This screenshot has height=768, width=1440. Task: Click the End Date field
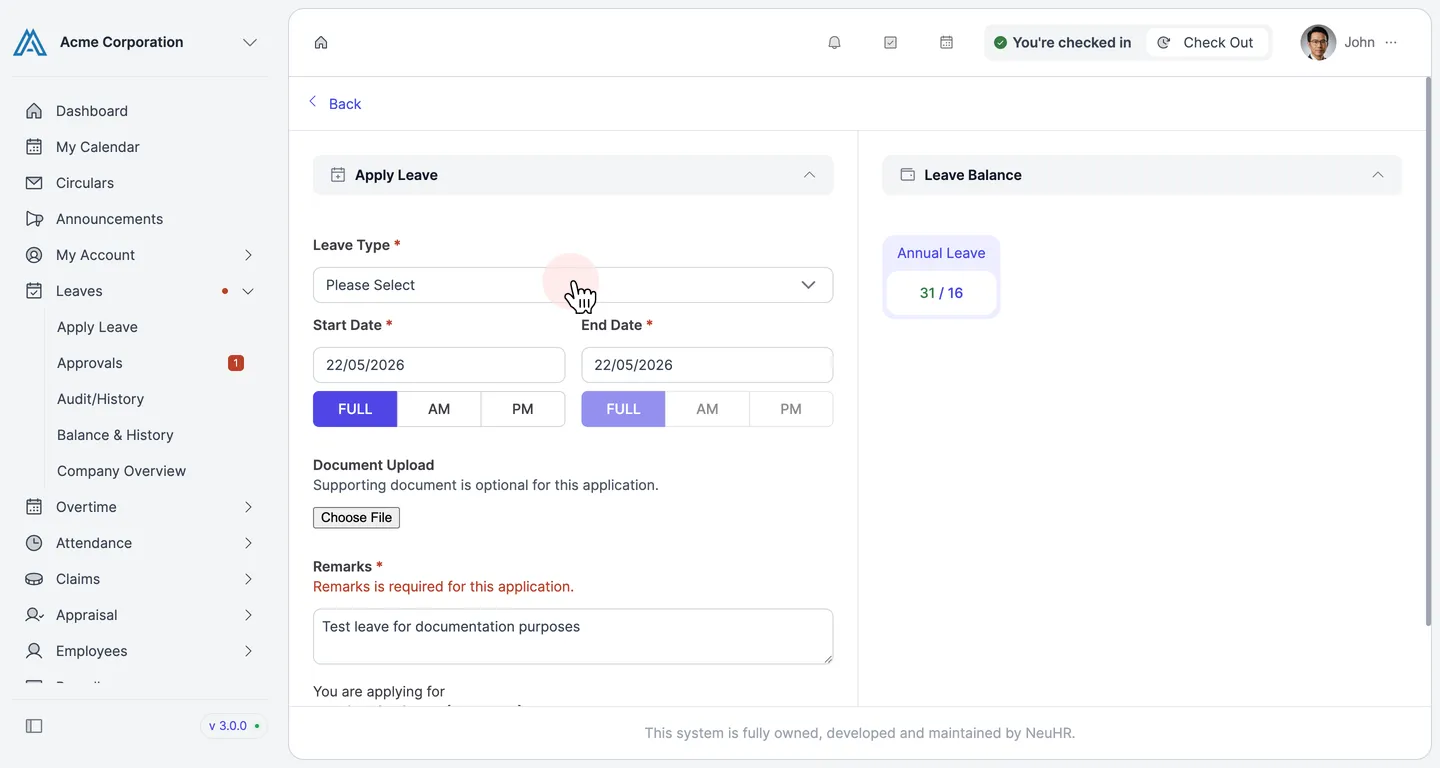tap(707, 365)
